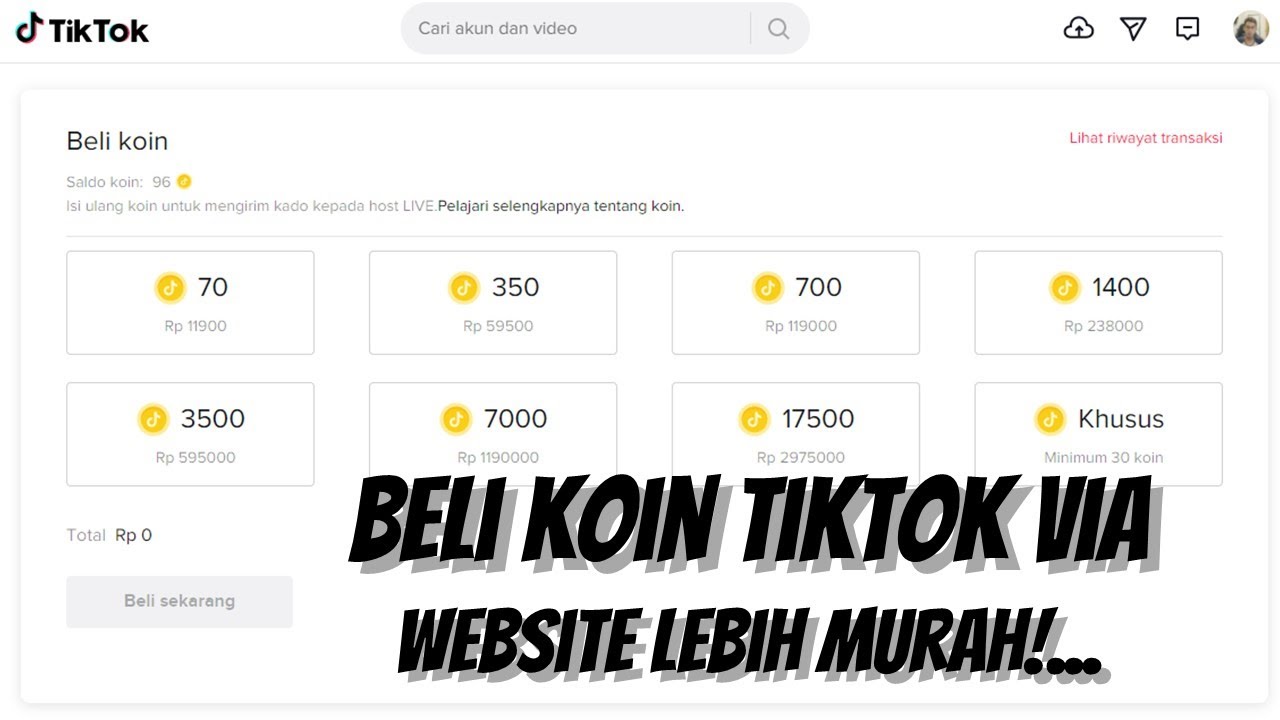Click the coin icon beside 70
Viewport: 1280px width, 720px height.
point(170,288)
